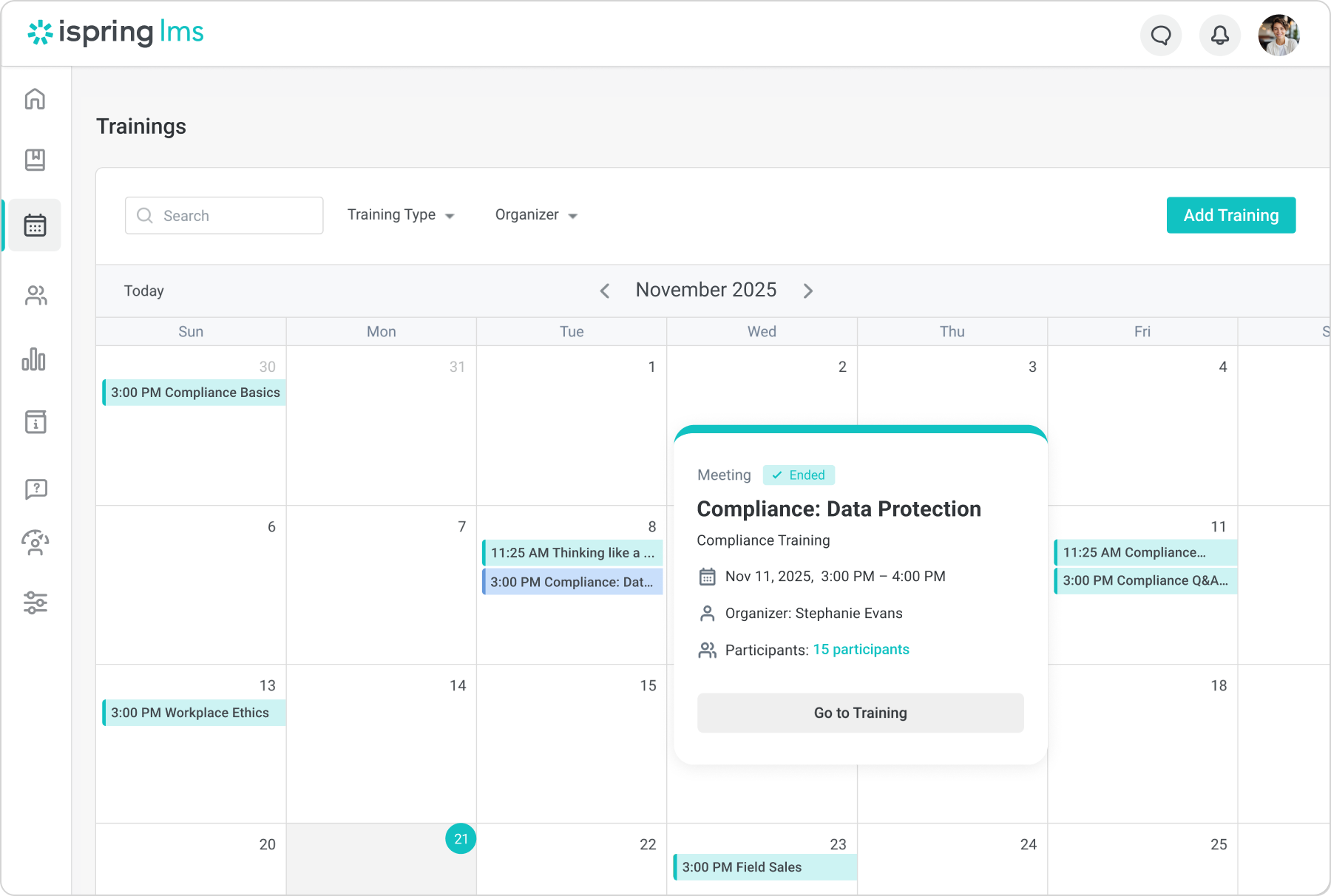Open the Home dashboard icon
This screenshot has width=1331, height=896.
tap(35, 100)
